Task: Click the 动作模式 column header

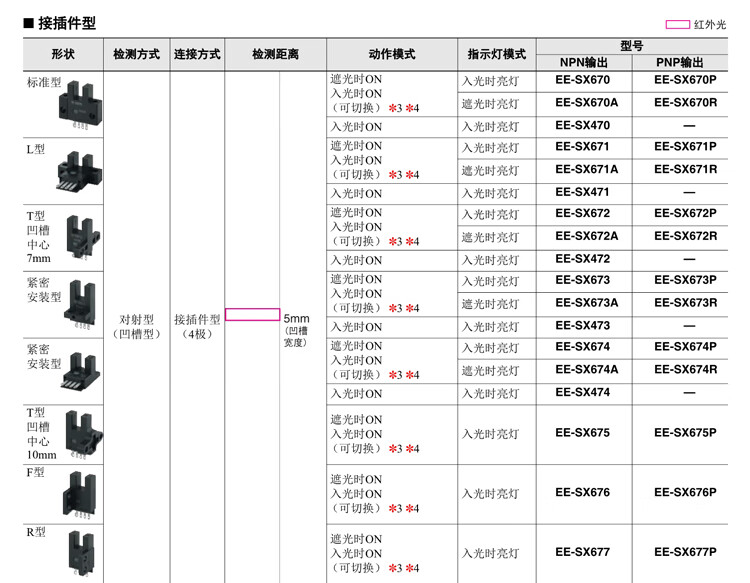Action: (392, 54)
